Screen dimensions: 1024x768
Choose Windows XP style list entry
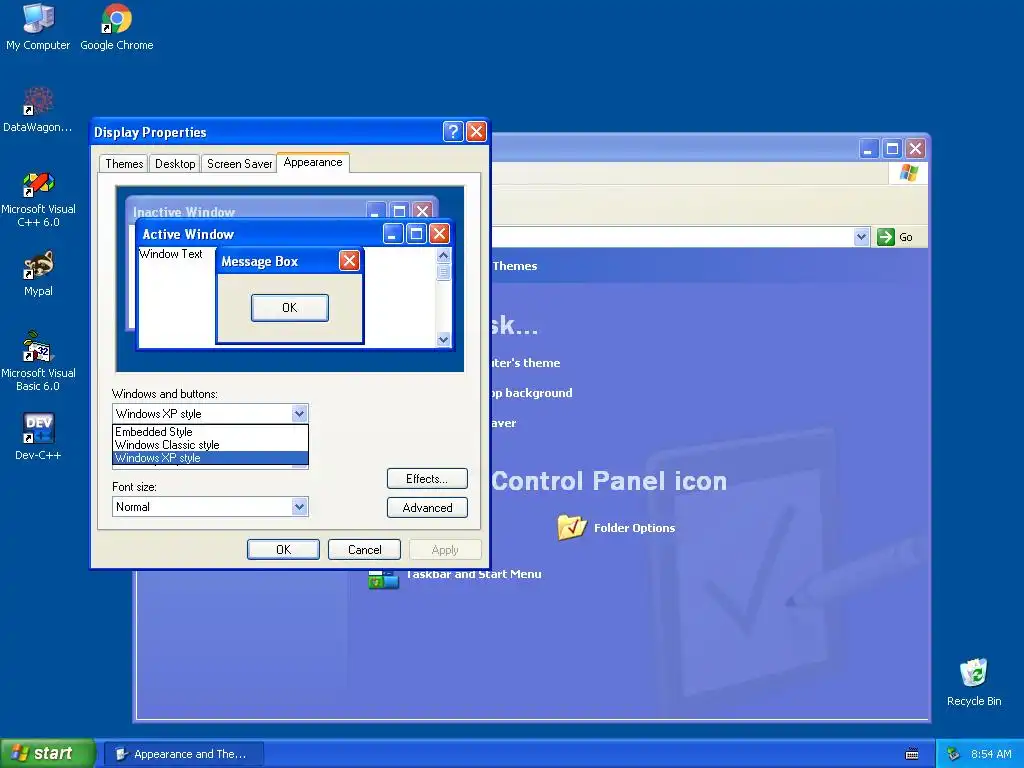210,458
